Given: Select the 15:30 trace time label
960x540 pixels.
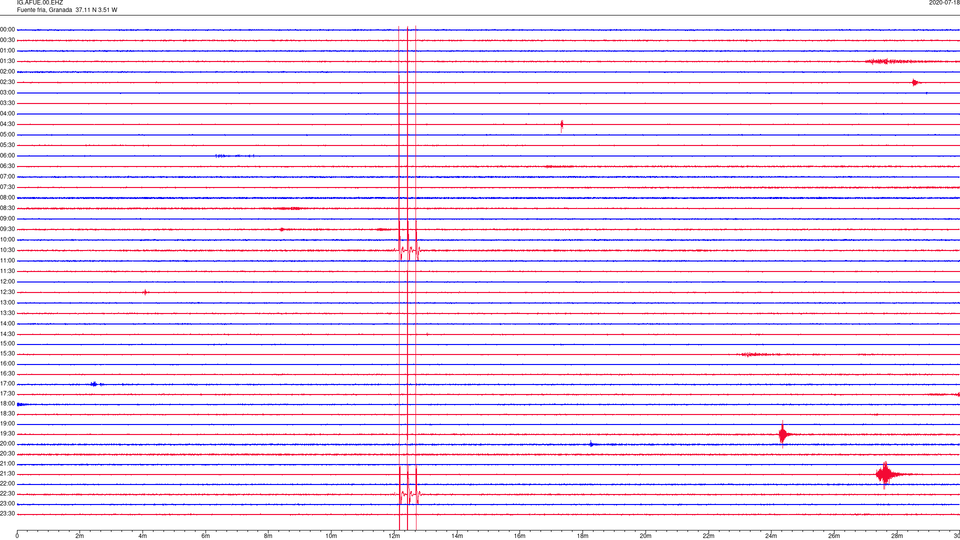Looking at the screenshot, I should (x=8, y=354).
